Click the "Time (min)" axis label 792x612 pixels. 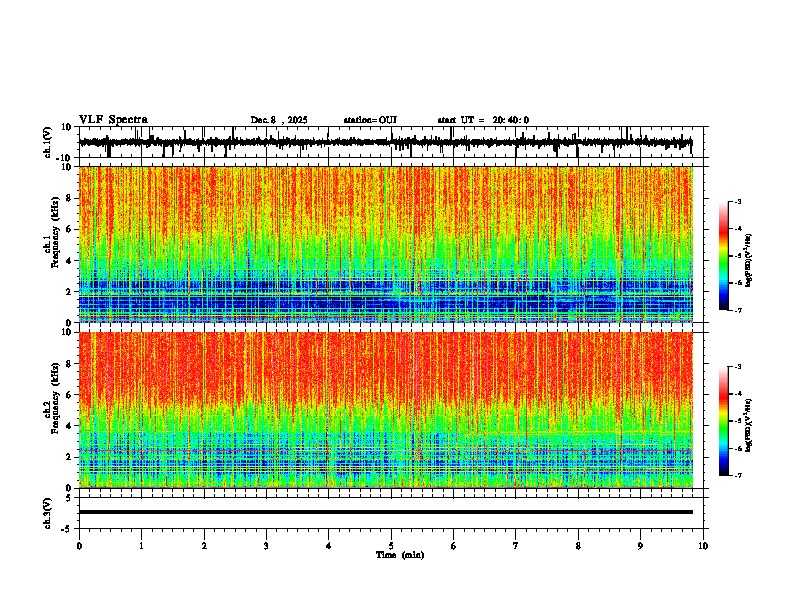[x=400, y=555]
